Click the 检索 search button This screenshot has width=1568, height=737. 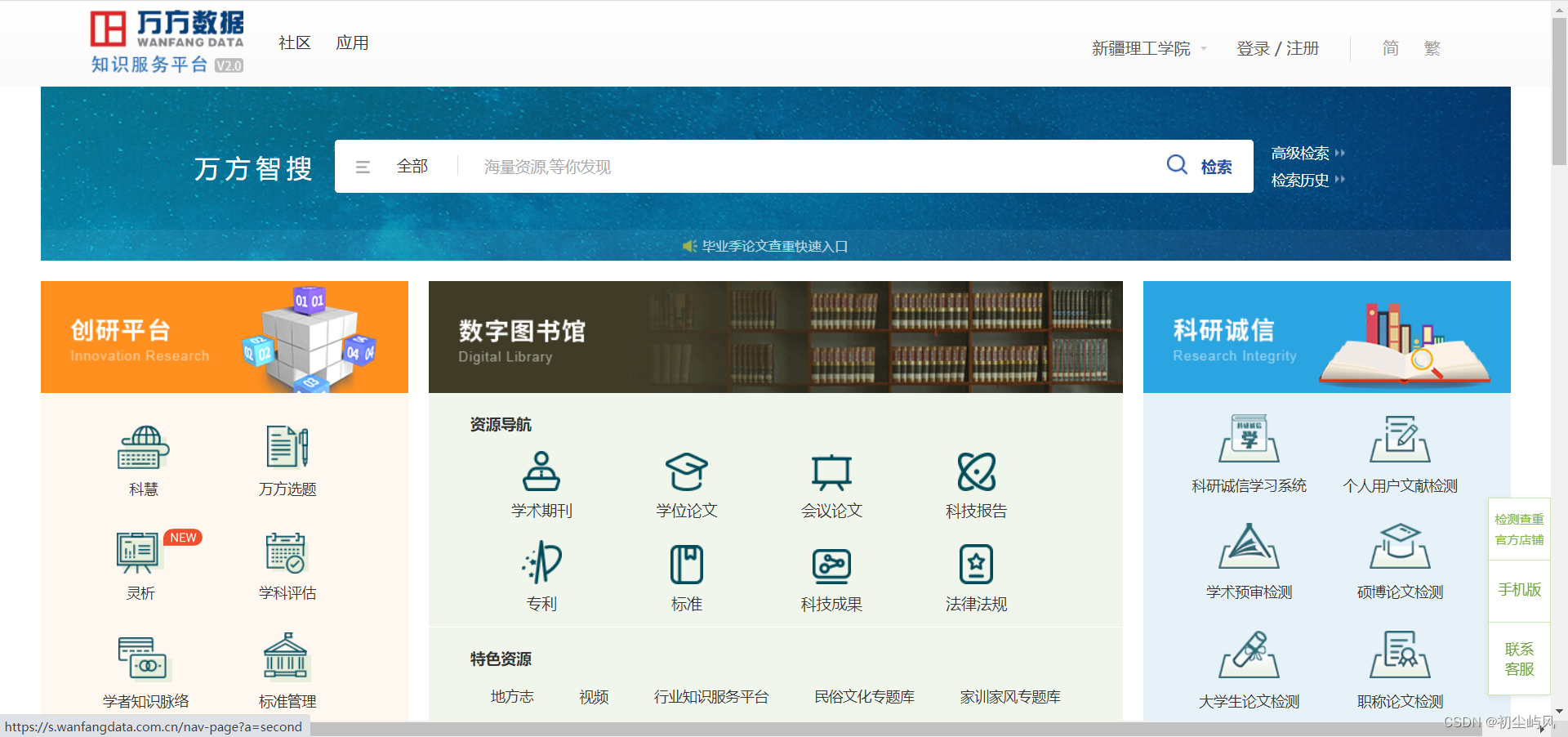(x=1216, y=167)
